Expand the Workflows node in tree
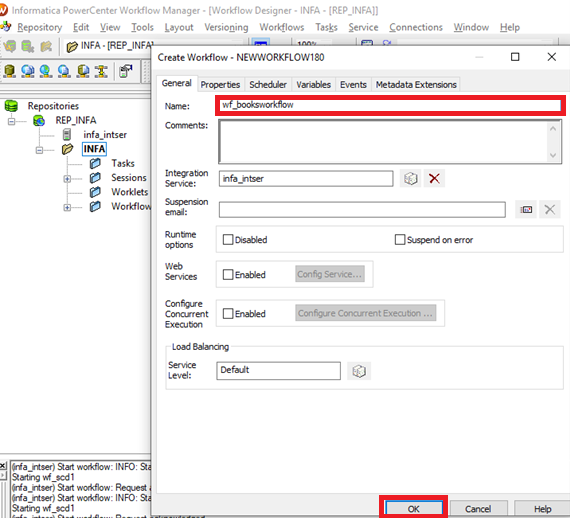The height and width of the screenshot is (518, 570). (67, 207)
